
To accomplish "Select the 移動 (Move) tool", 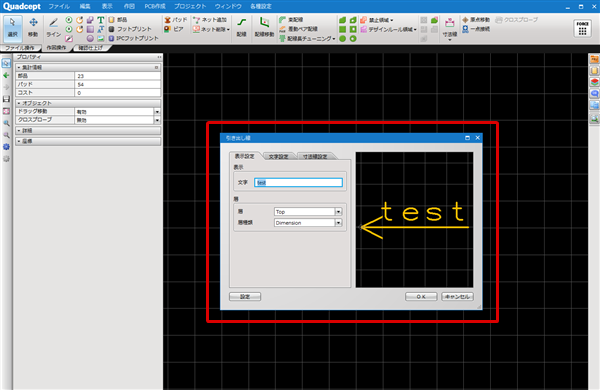I will coord(33,27).
